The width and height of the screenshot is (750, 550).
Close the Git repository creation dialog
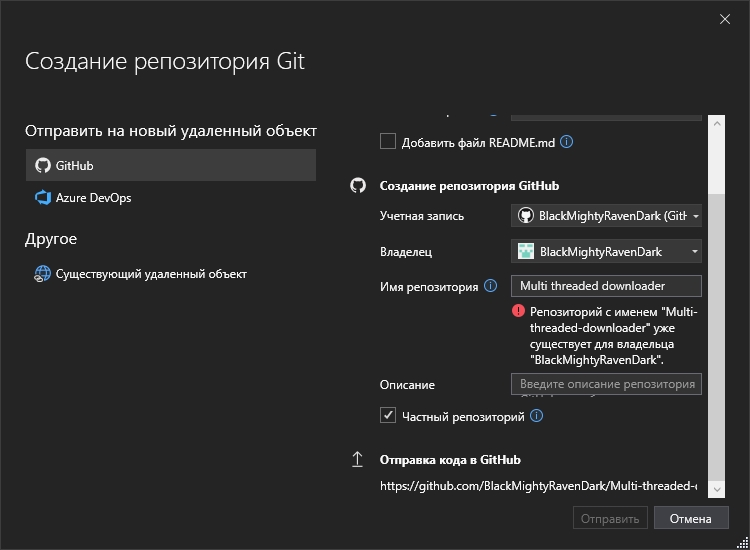[x=725, y=19]
